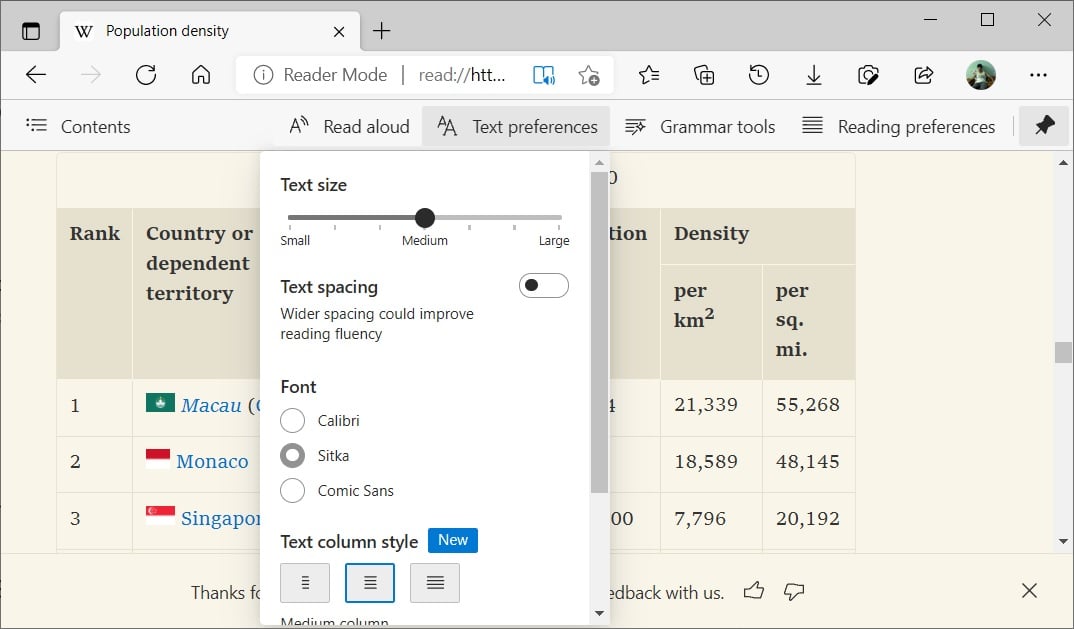Open the browser Downloads list
This screenshot has height=629, width=1074.
pyautogui.click(x=813, y=74)
